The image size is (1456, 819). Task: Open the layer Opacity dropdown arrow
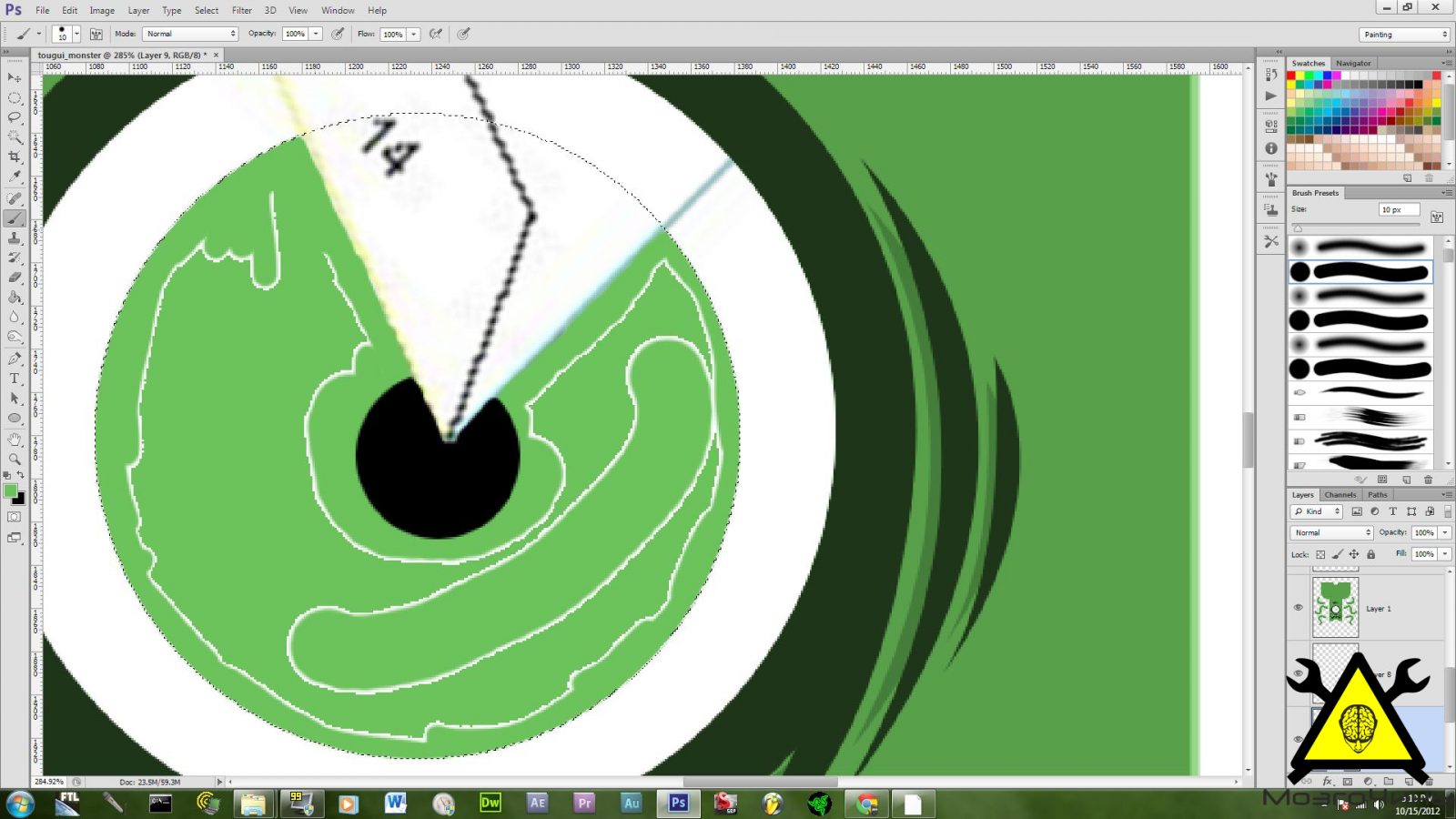(x=1445, y=532)
